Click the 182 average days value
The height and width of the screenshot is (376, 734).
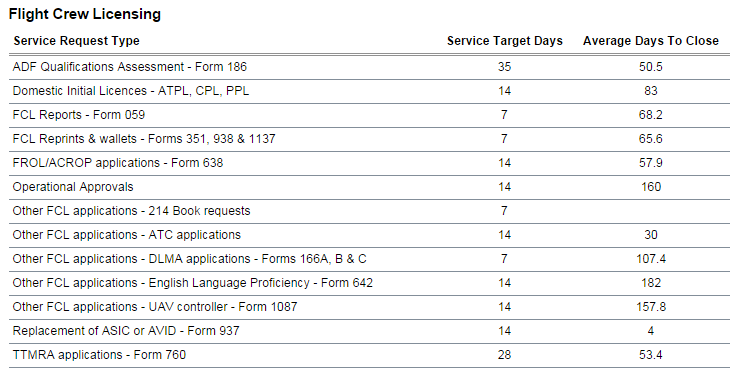coord(651,283)
